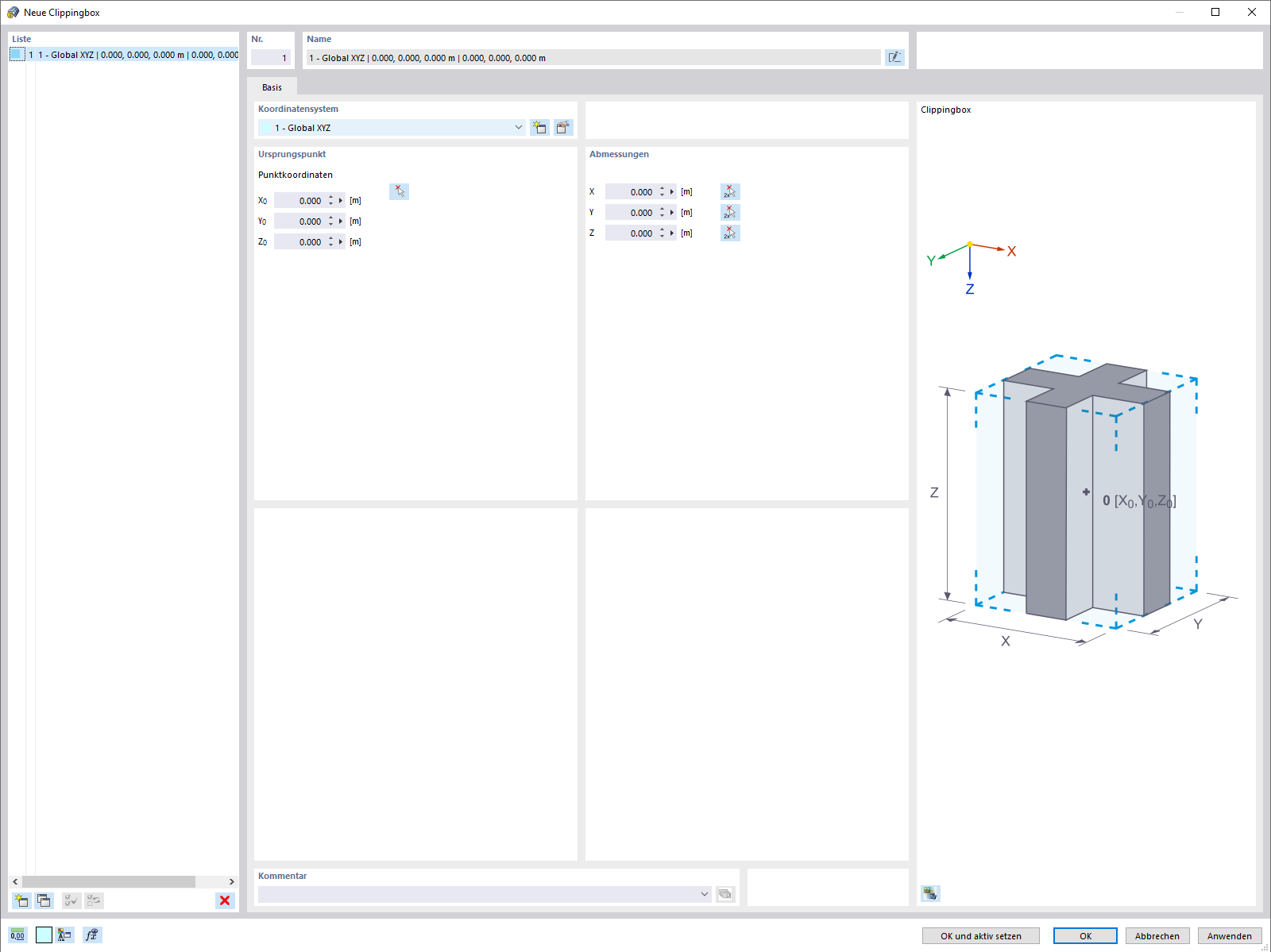Screen dimensions: 1271x952
Task: Switch to the Basis tab
Action: (x=272, y=87)
